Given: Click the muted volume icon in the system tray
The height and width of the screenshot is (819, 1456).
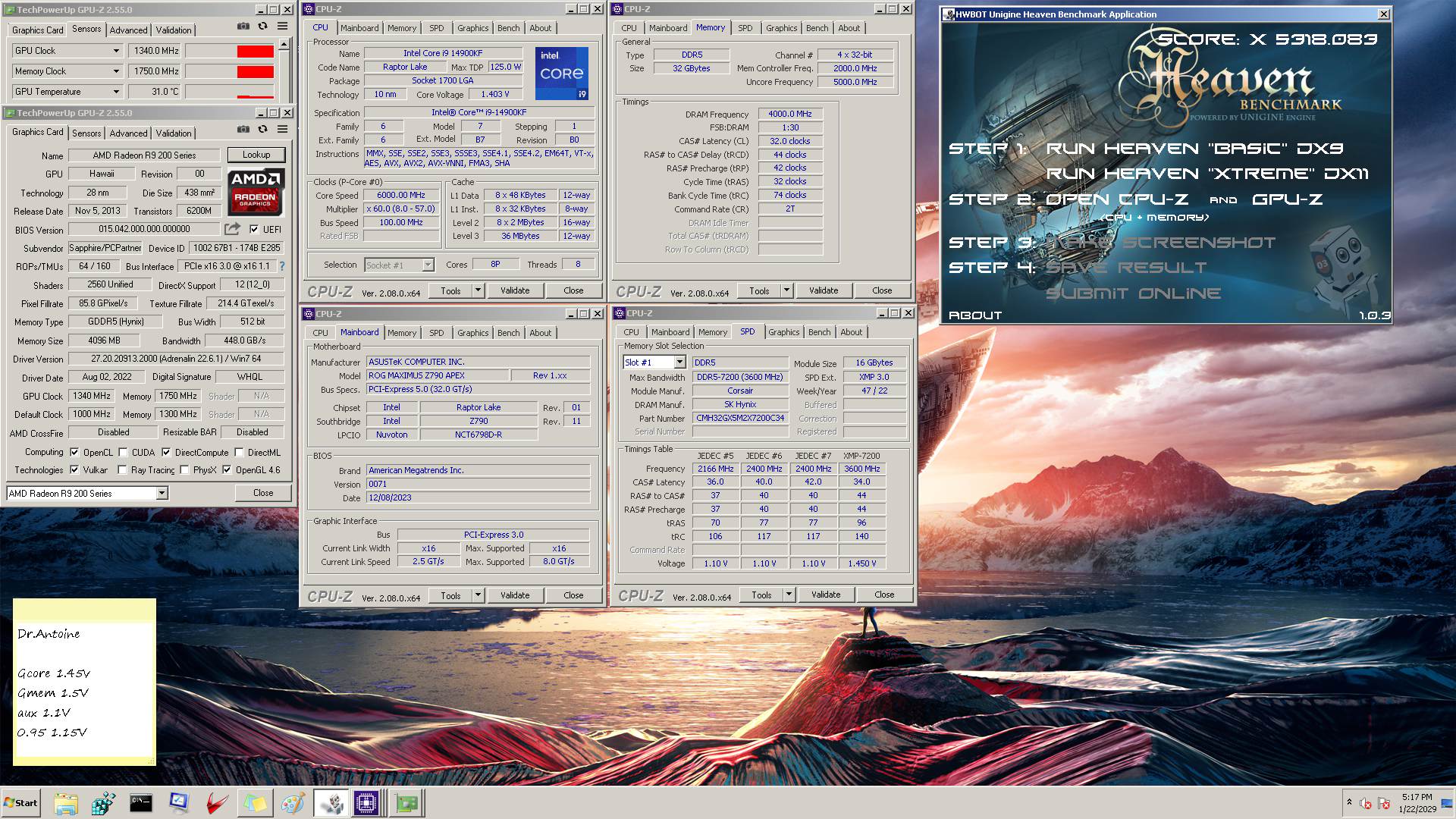Looking at the screenshot, I should click(1366, 803).
